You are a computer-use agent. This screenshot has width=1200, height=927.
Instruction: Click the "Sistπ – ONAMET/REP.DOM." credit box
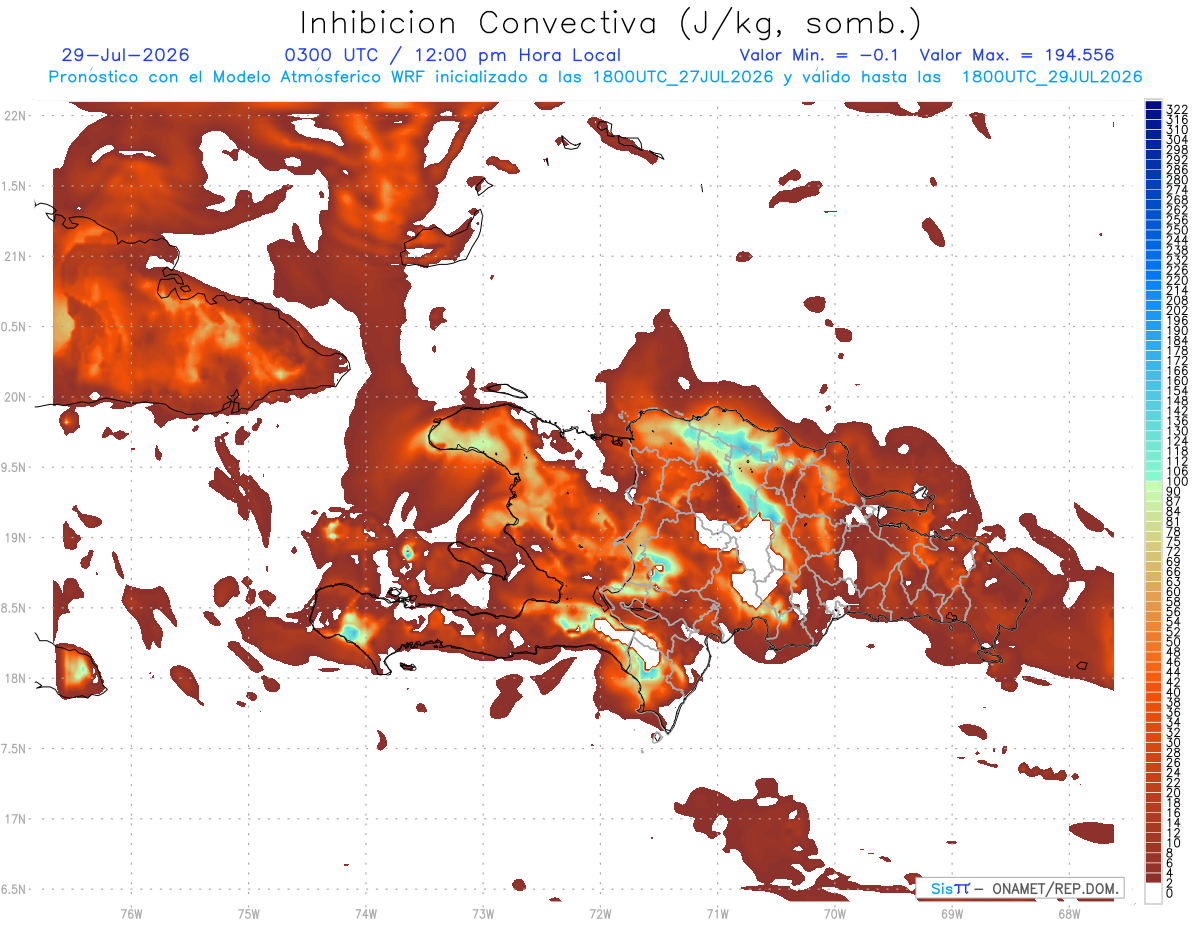[1020, 888]
